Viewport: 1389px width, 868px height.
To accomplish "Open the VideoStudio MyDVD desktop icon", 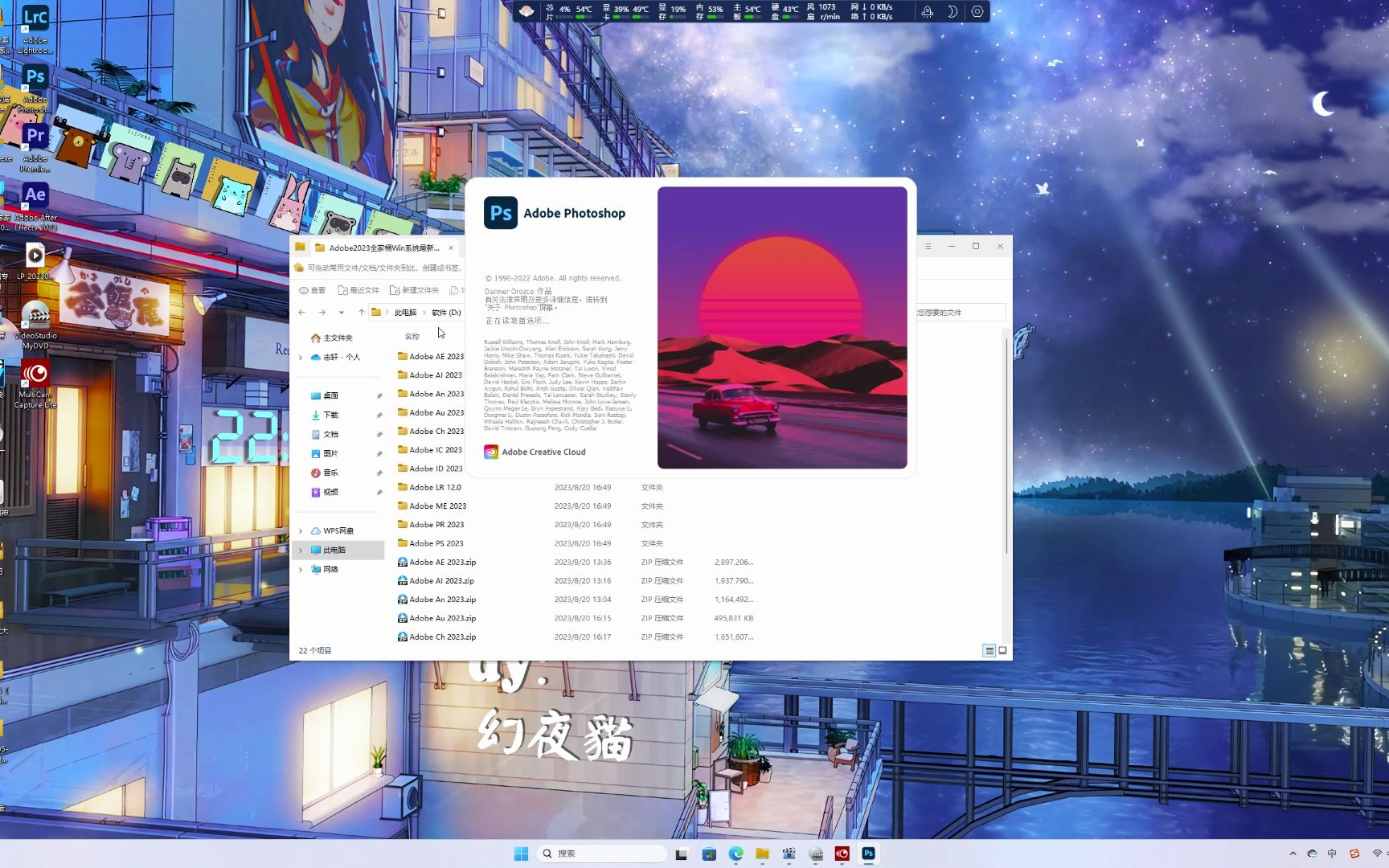I will (35, 323).
